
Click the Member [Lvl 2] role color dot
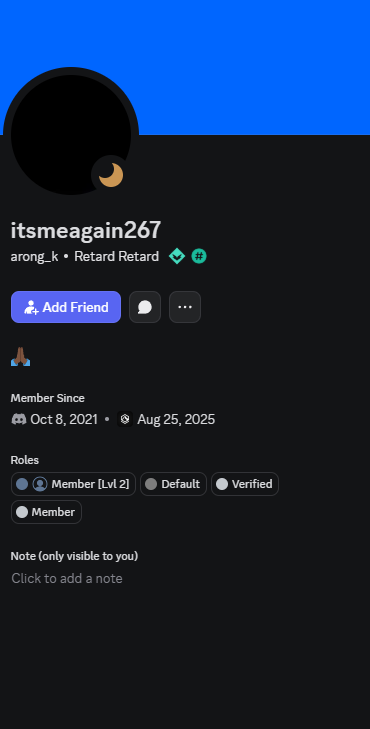point(22,484)
